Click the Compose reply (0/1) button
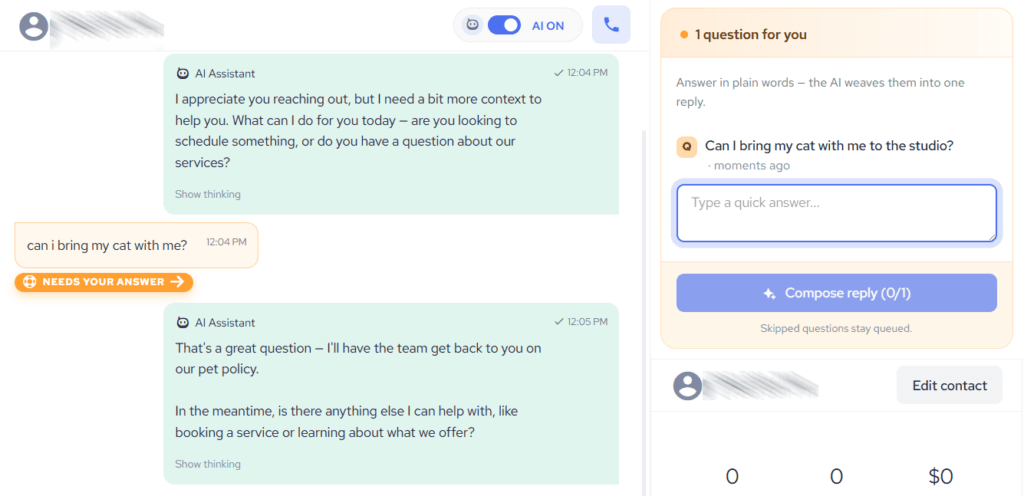This screenshot has width=1024, height=496. 837,293
